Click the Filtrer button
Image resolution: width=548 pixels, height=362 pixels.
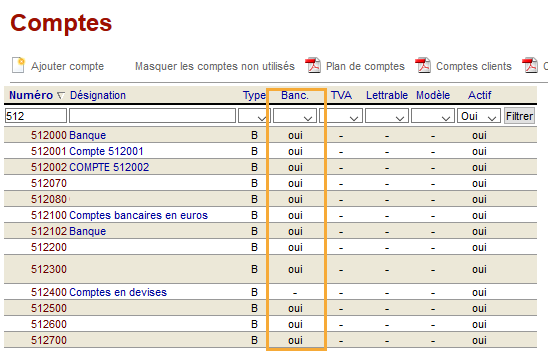[x=519, y=116]
